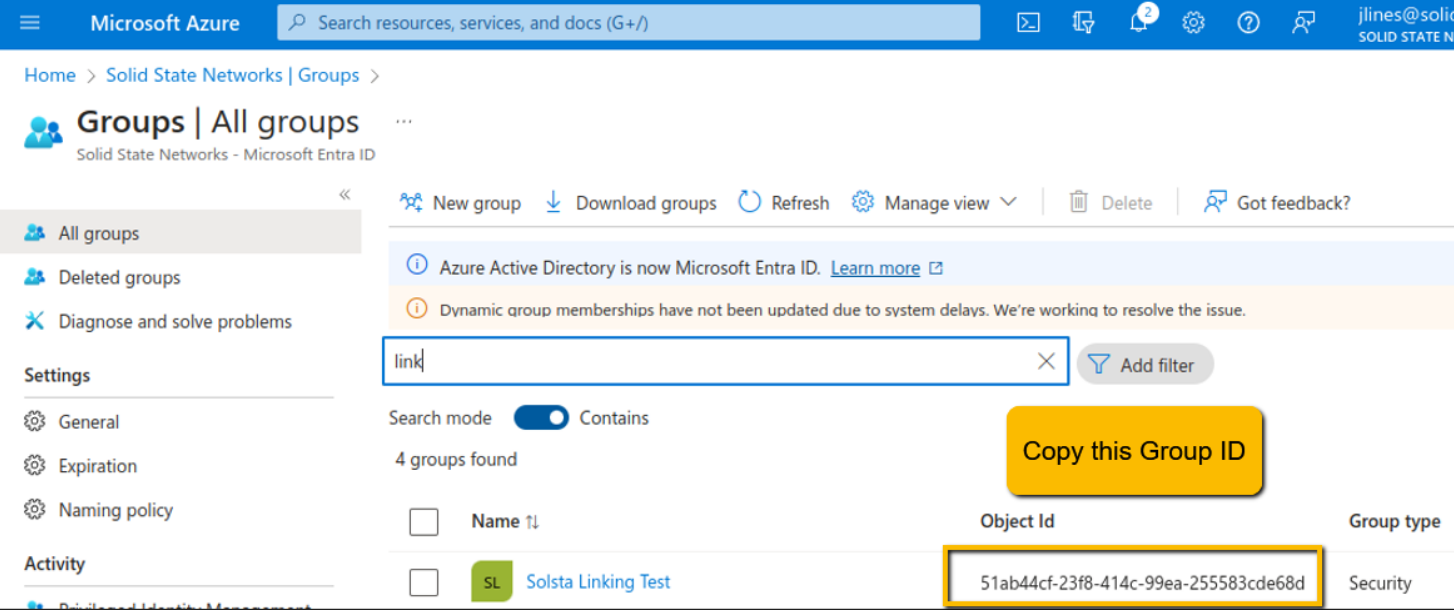
Task: Toggle the Search mode Contains switch
Action: (541, 418)
